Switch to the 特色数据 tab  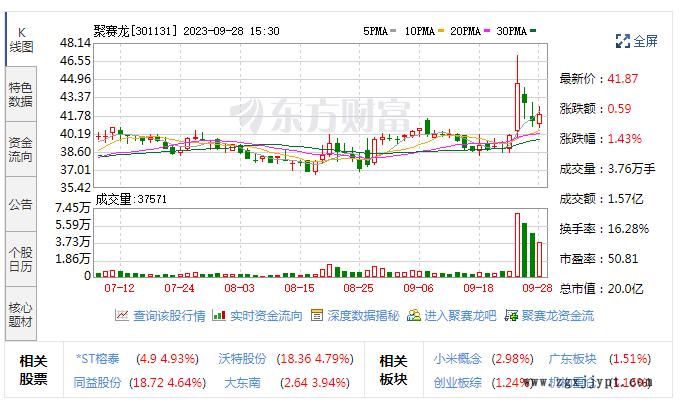click(x=21, y=94)
